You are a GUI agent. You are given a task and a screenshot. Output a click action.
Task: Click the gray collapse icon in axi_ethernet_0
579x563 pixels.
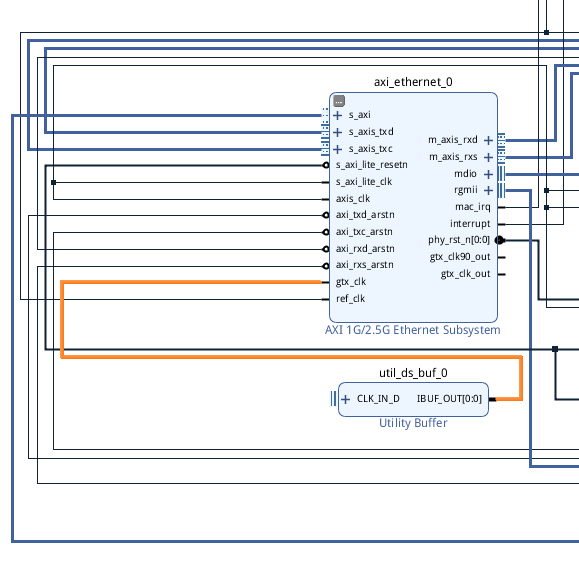pos(339,101)
